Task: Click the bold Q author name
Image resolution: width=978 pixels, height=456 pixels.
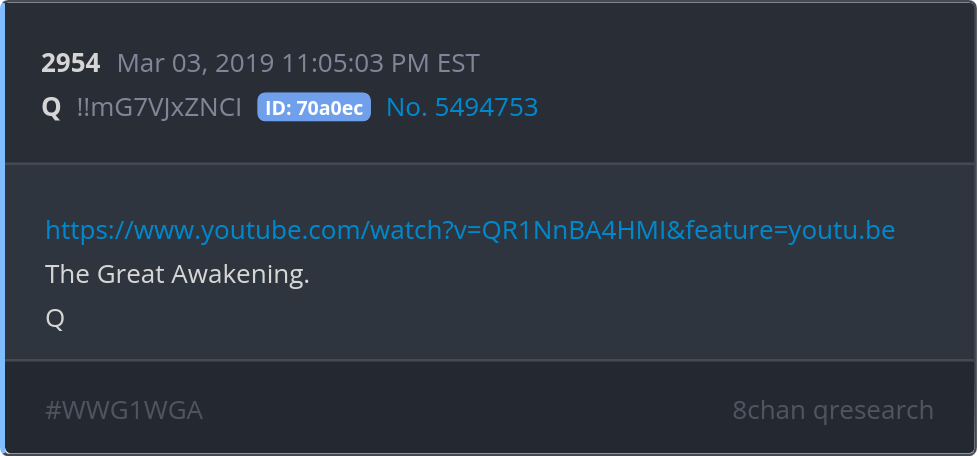Action: [x=51, y=108]
